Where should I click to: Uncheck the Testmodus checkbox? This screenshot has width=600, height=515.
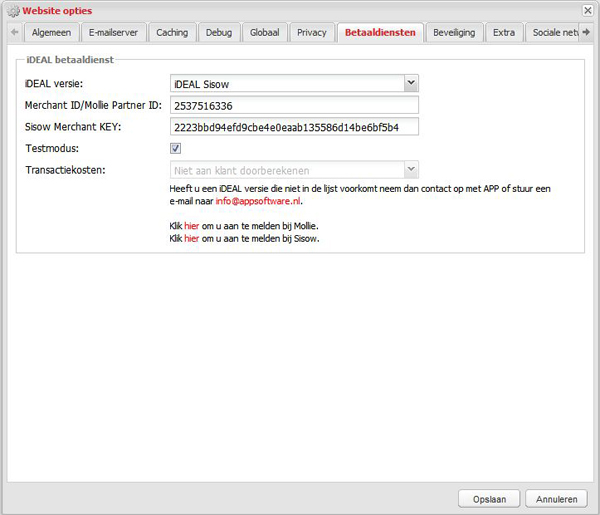click(176, 148)
